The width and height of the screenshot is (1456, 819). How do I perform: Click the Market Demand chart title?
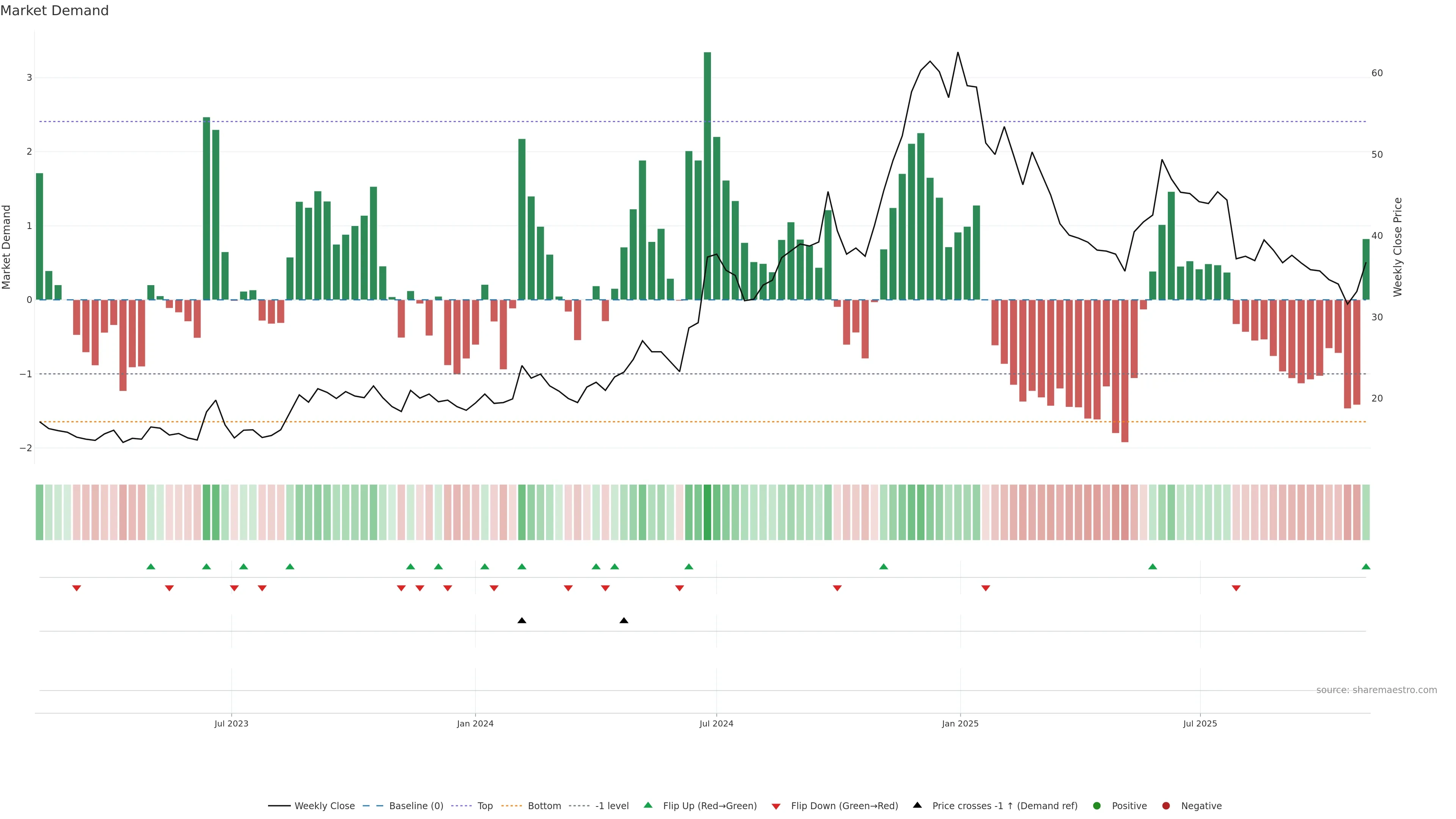(x=54, y=11)
